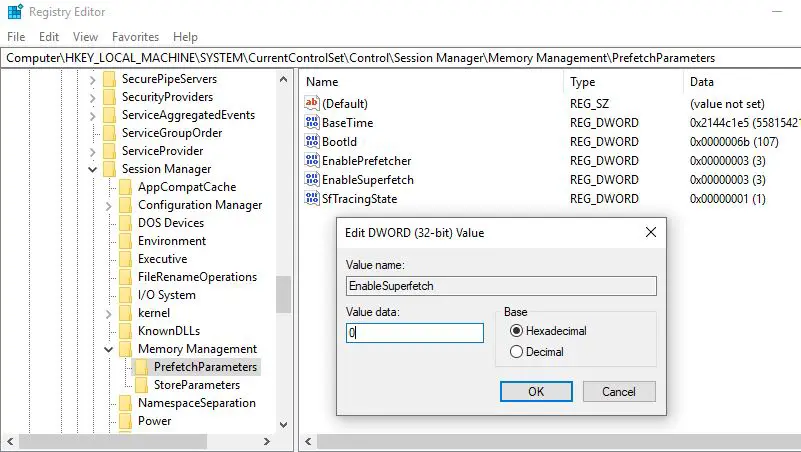Viewport: 801px width, 452px height.
Task: Click the Executive folder icon
Action: click(125, 259)
